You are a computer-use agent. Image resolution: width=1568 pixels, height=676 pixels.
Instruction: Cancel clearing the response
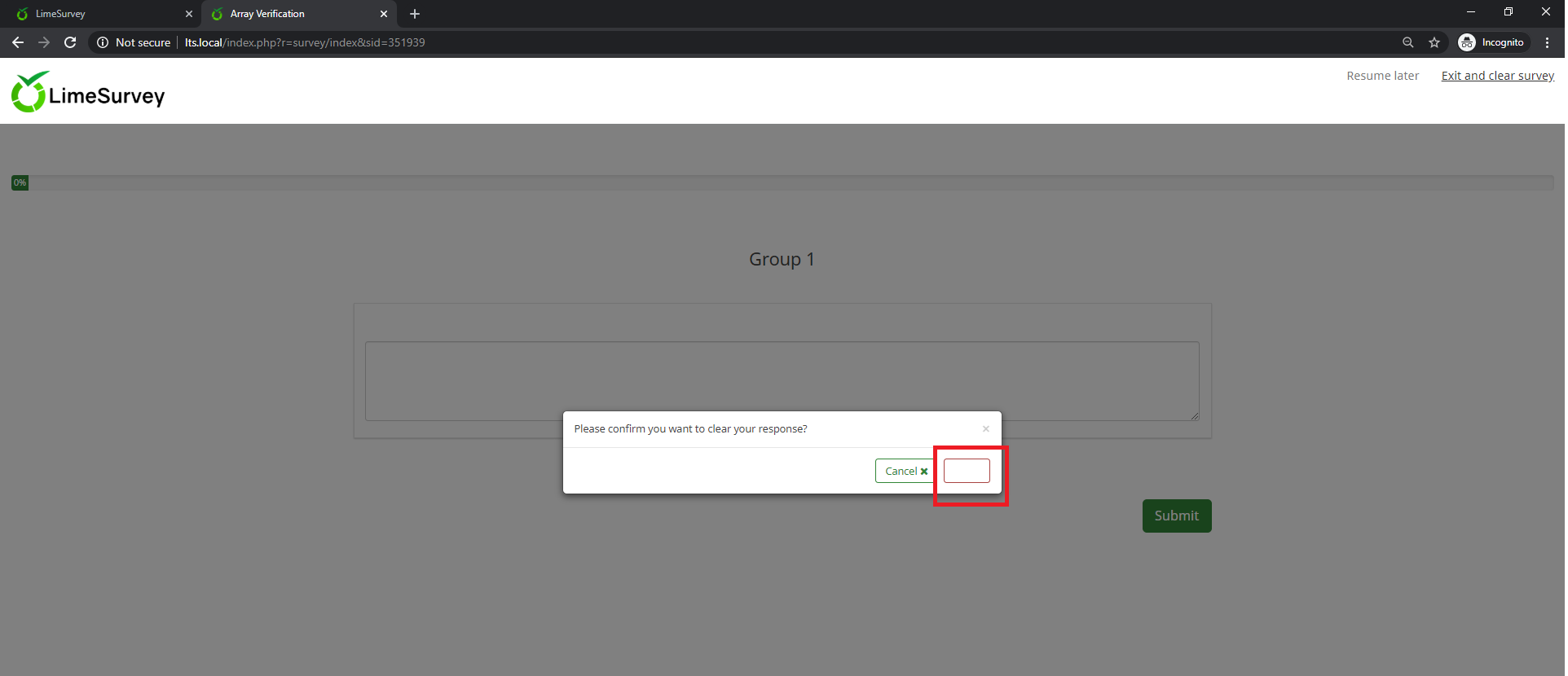pos(906,471)
